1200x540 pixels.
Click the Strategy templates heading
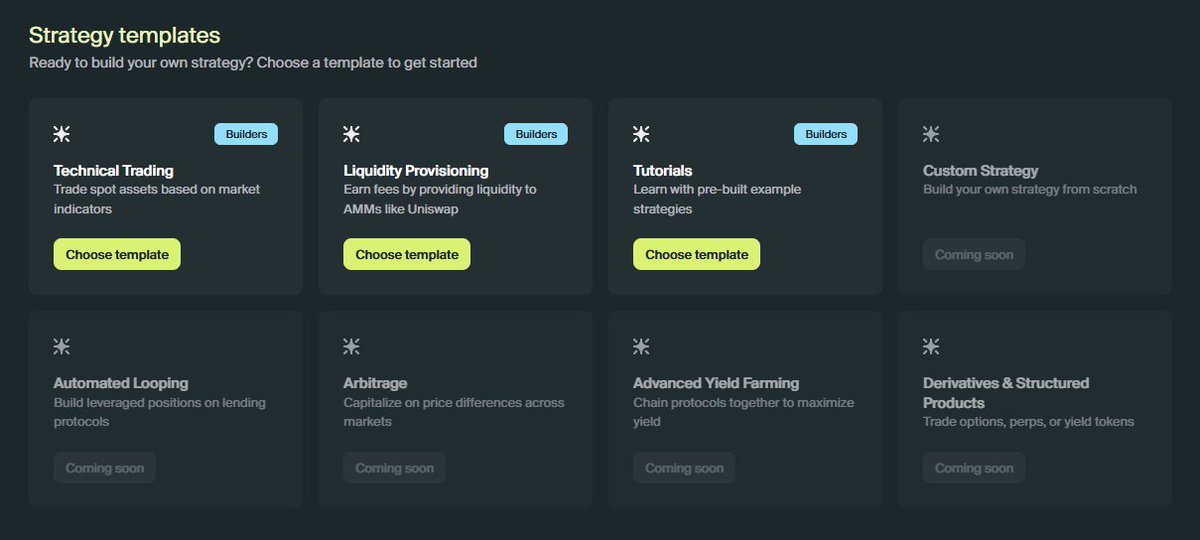pyautogui.click(x=125, y=35)
